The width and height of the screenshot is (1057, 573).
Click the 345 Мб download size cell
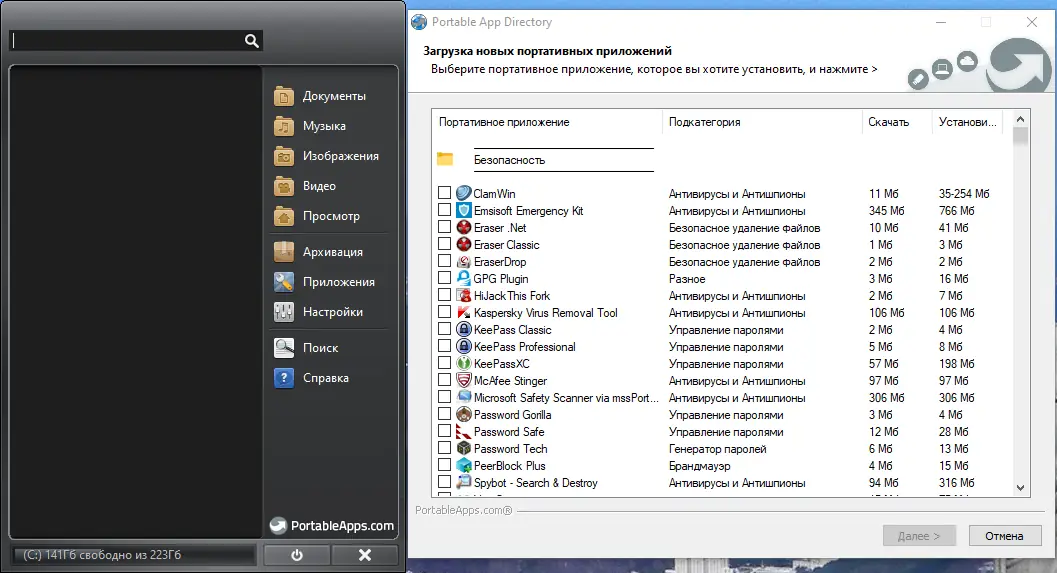[886, 210]
